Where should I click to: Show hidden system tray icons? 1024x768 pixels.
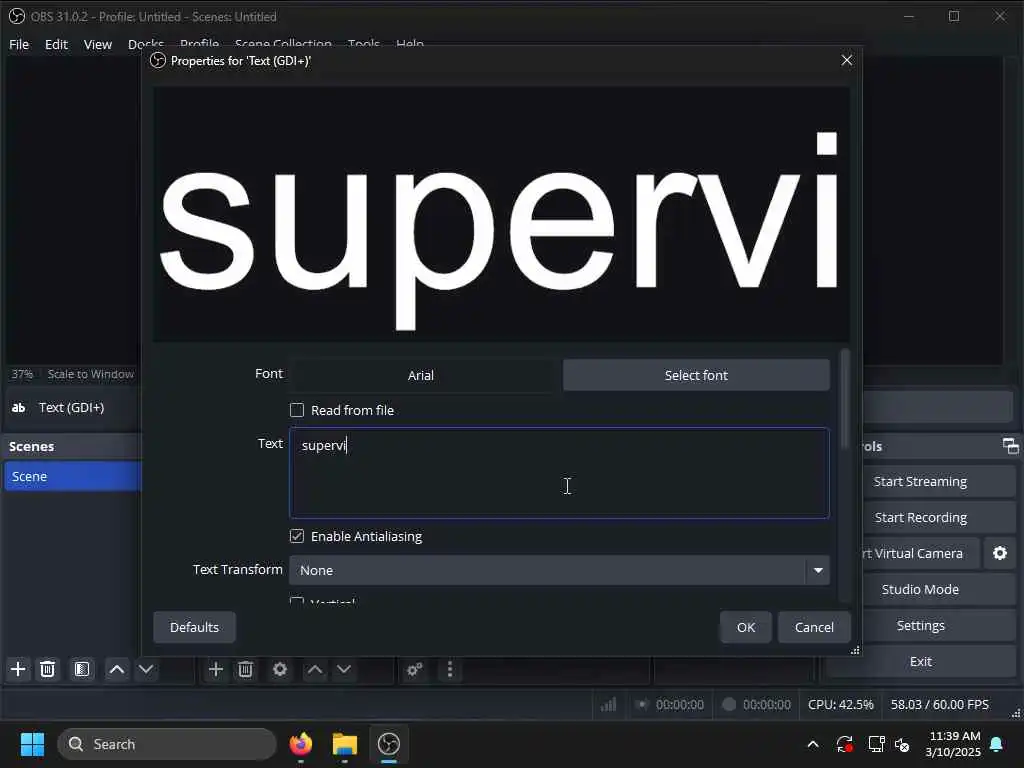[813, 744]
